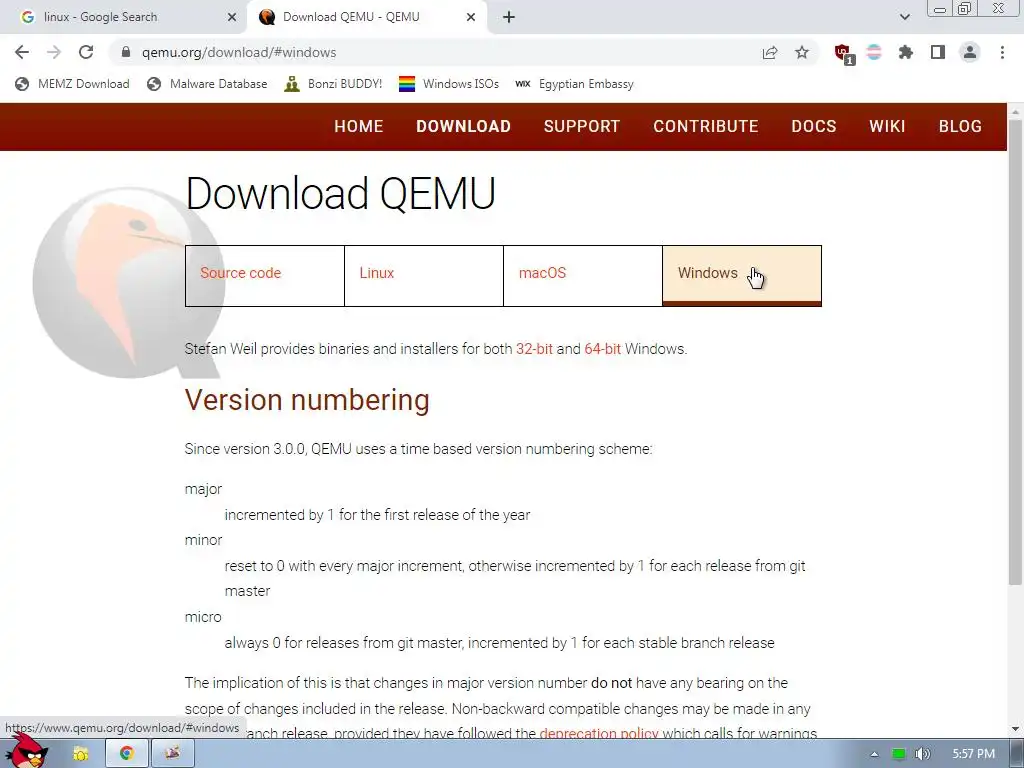Reload the QEMU download page

coord(86,52)
